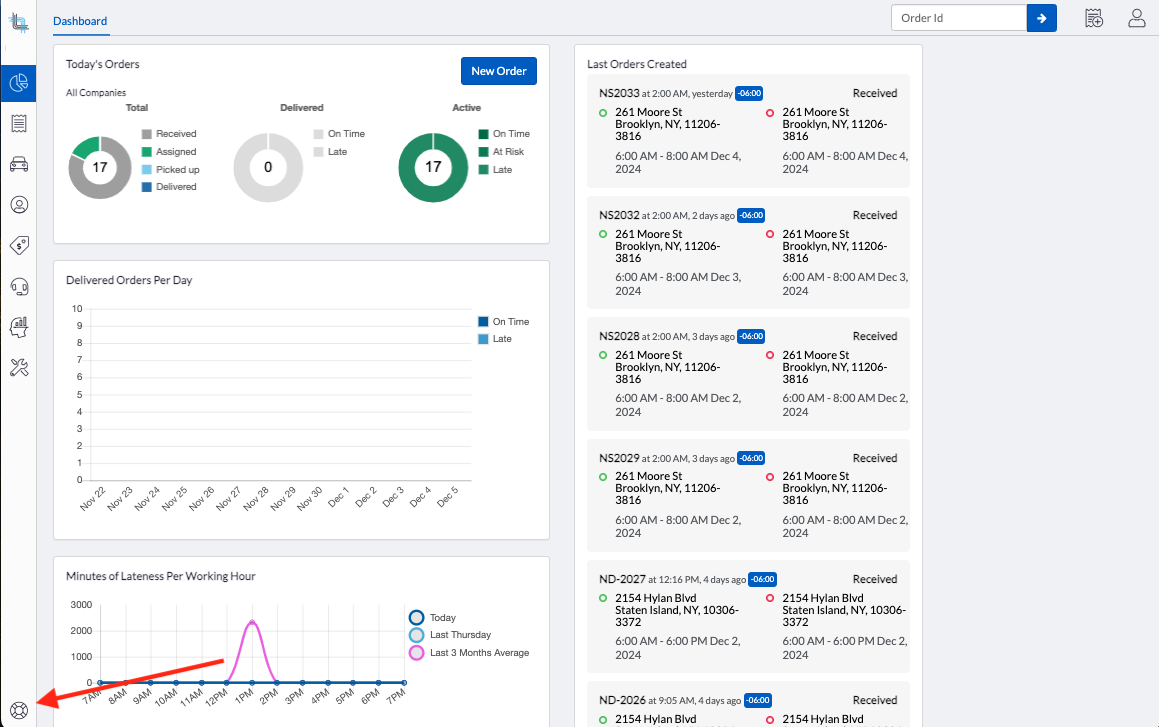The width and height of the screenshot is (1159, 727).
Task: Toggle On Time legend in Active chart
Action: [504, 134]
